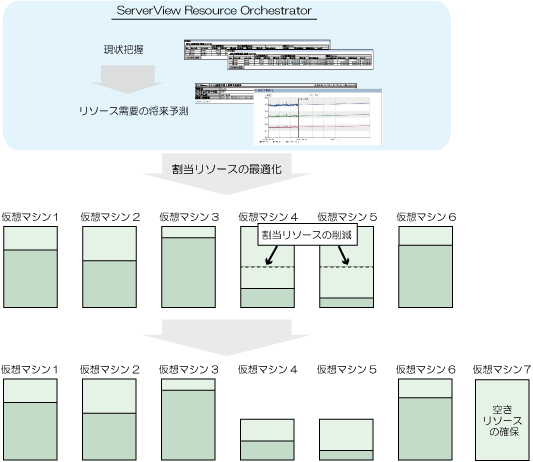The width and height of the screenshot is (533, 462).
Task: Click top row 仮想マシン３ resource bar
Action: [188, 267]
